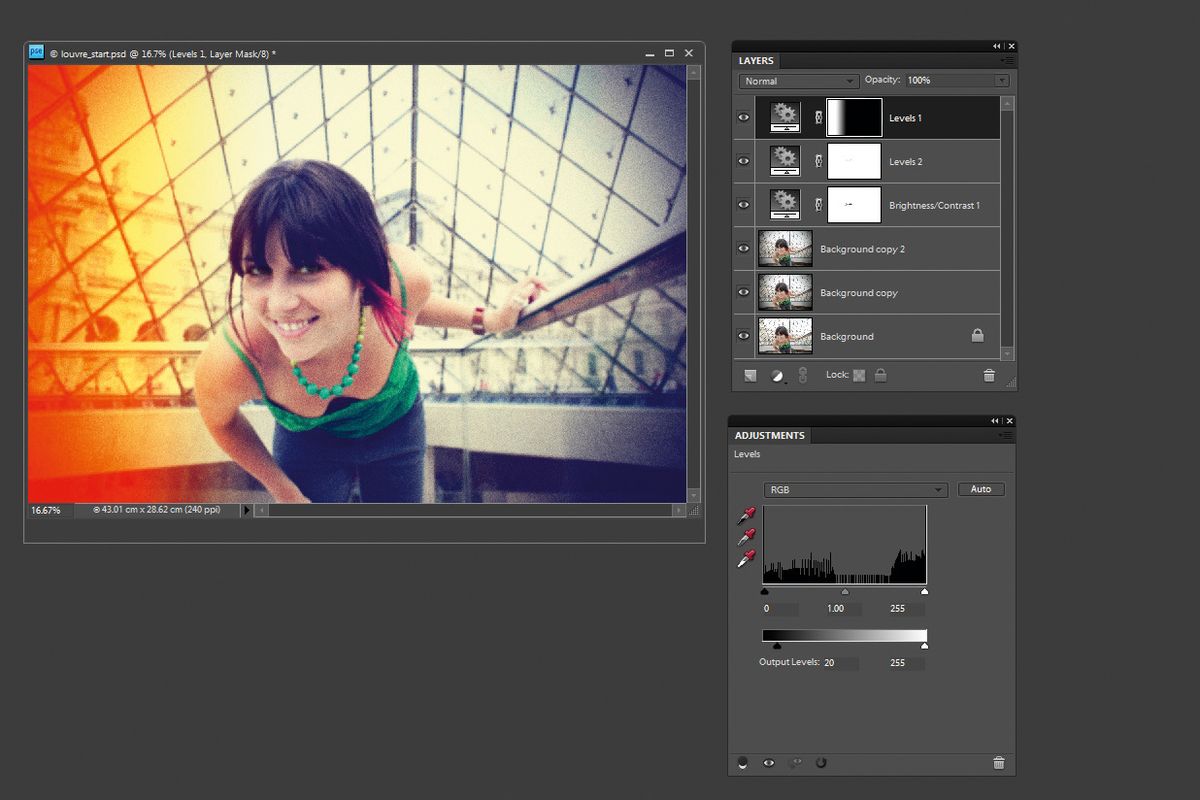Click the Create New Layer icon
Viewport: 1200px width, 800px height.
pyautogui.click(x=750, y=375)
